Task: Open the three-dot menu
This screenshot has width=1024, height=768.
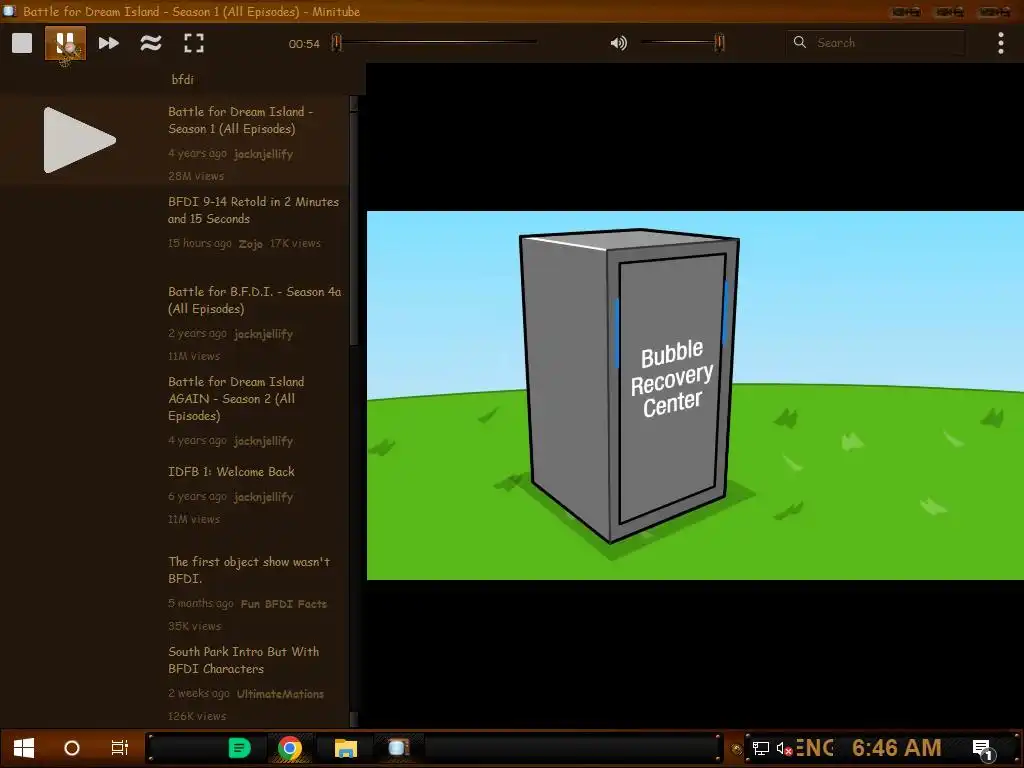Action: (x=1000, y=43)
